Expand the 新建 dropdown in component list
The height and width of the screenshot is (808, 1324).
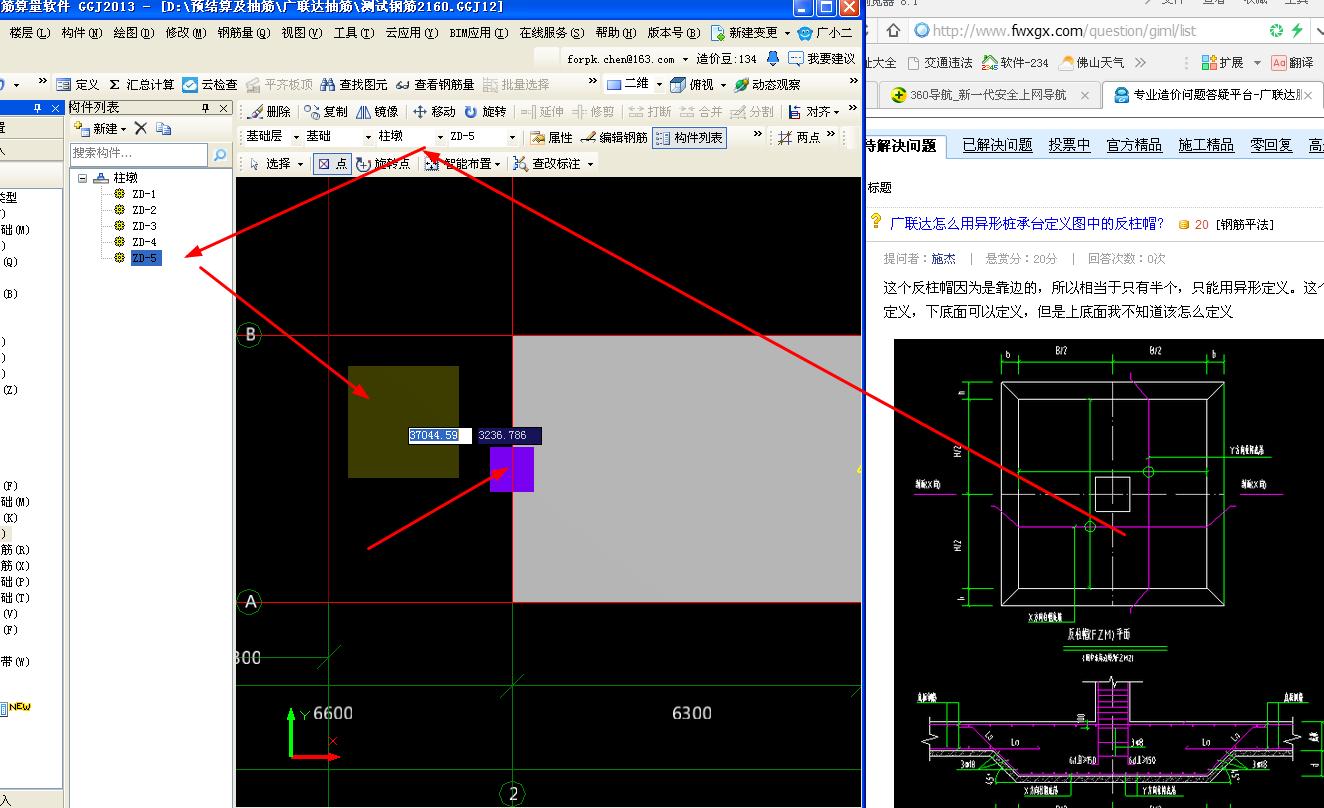[x=124, y=129]
